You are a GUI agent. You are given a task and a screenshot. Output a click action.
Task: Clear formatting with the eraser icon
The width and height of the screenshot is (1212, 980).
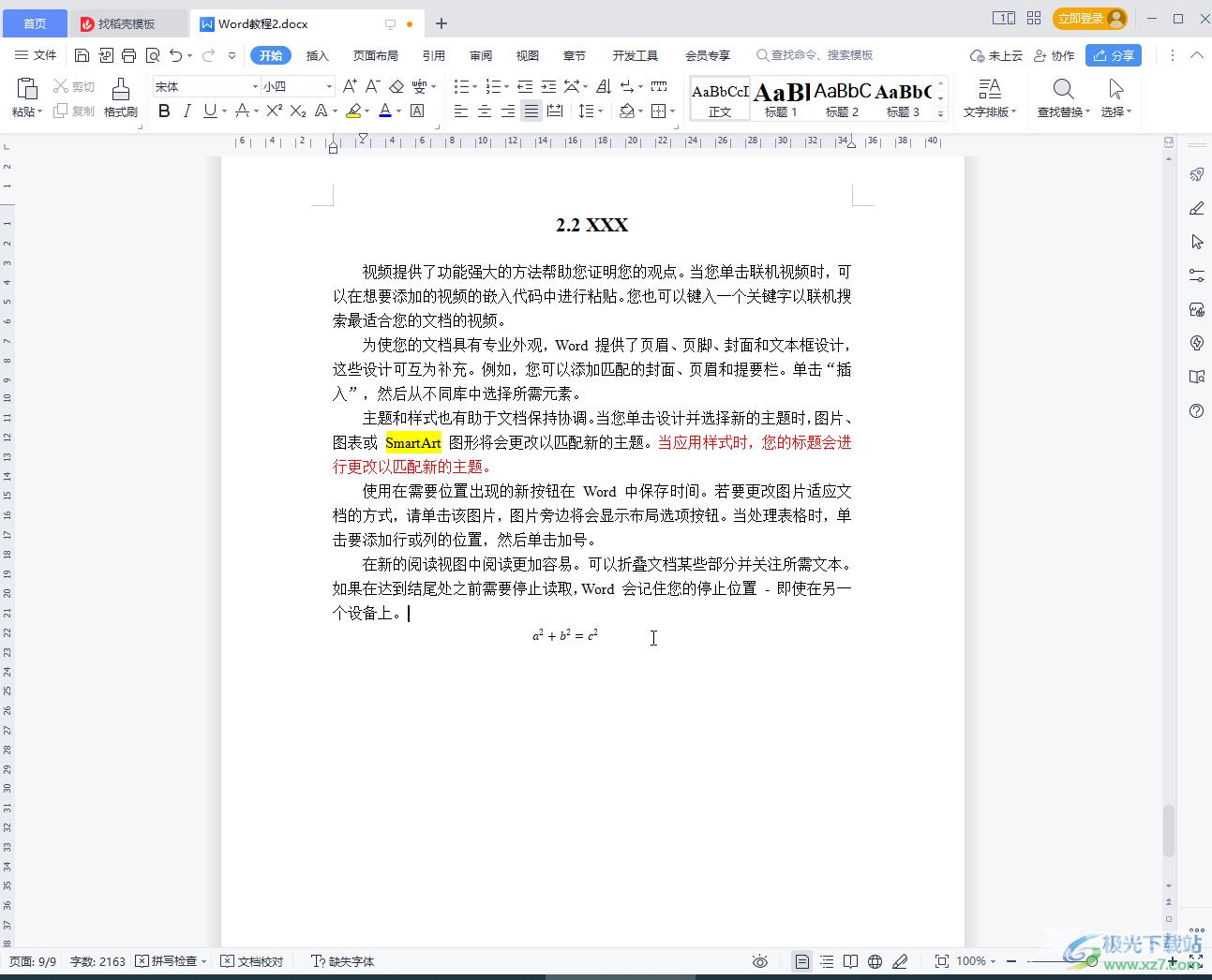point(397,86)
